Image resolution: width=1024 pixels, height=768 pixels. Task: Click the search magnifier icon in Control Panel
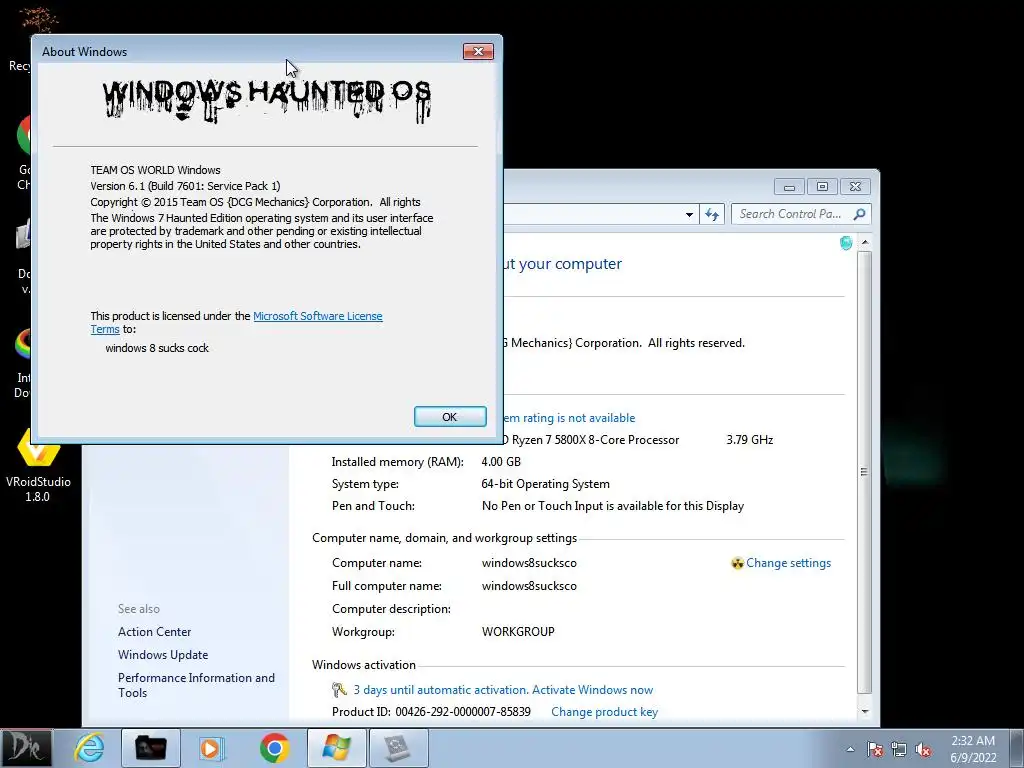[859, 214]
